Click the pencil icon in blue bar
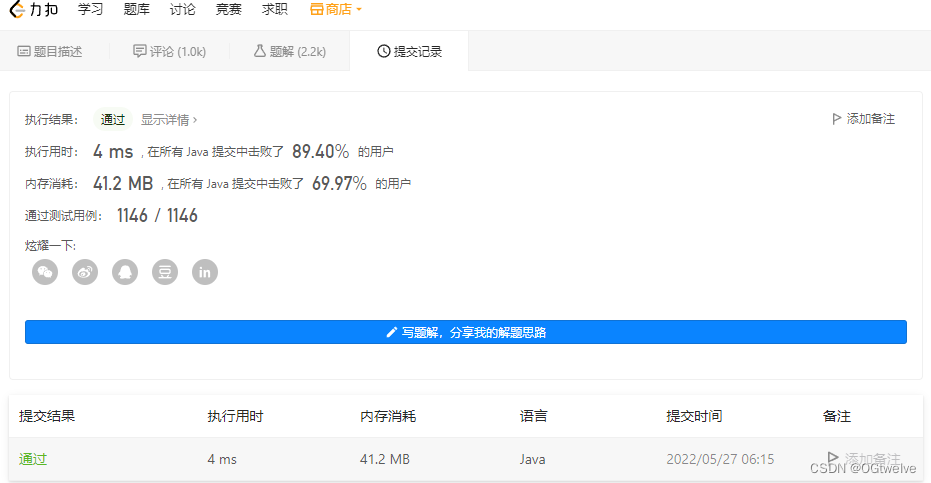The width and height of the screenshot is (931, 483). (391, 332)
